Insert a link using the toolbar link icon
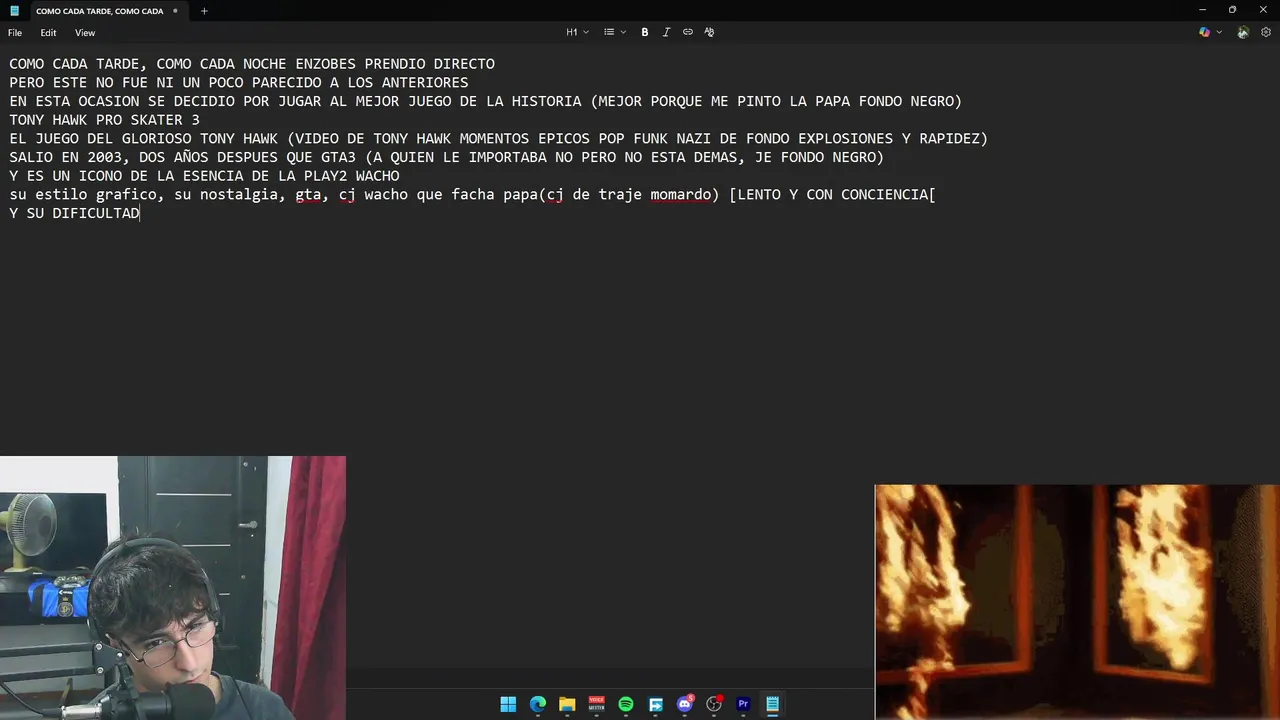This screenshot has width=1280, height=720. point(688,32)
